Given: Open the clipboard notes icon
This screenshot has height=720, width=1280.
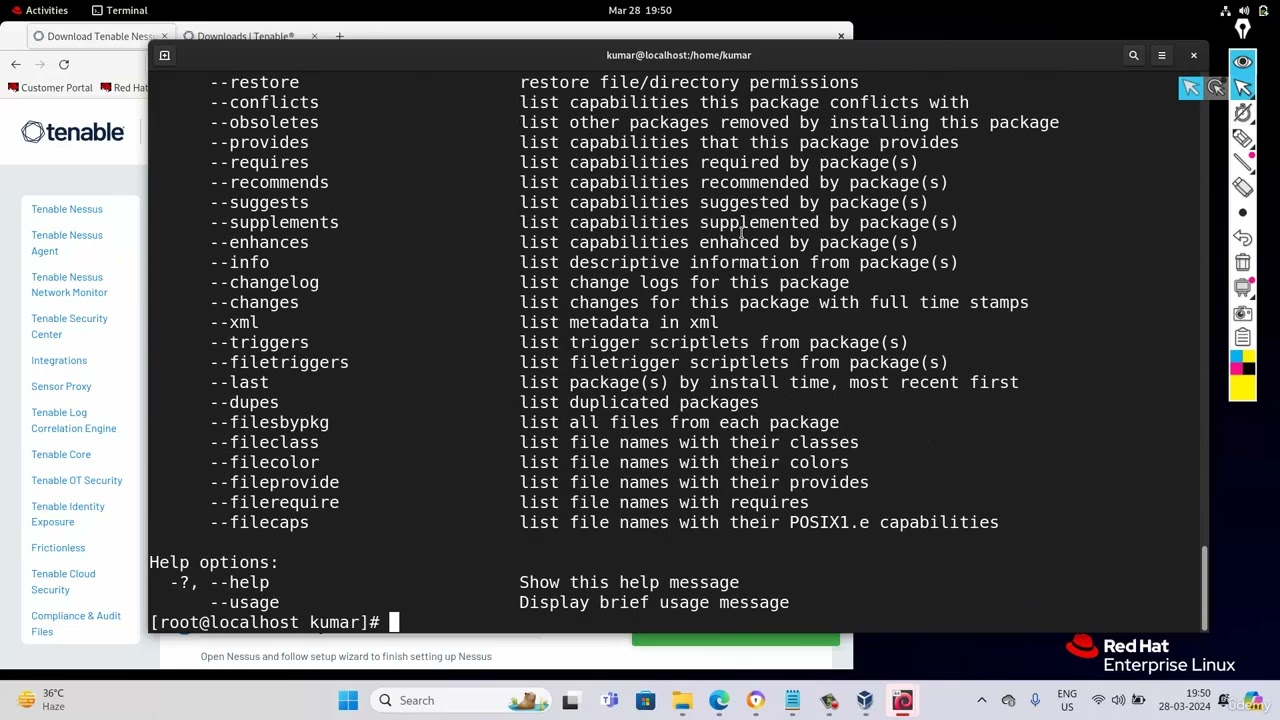Looking at the screenshot, I should [x=1242, y=338].
